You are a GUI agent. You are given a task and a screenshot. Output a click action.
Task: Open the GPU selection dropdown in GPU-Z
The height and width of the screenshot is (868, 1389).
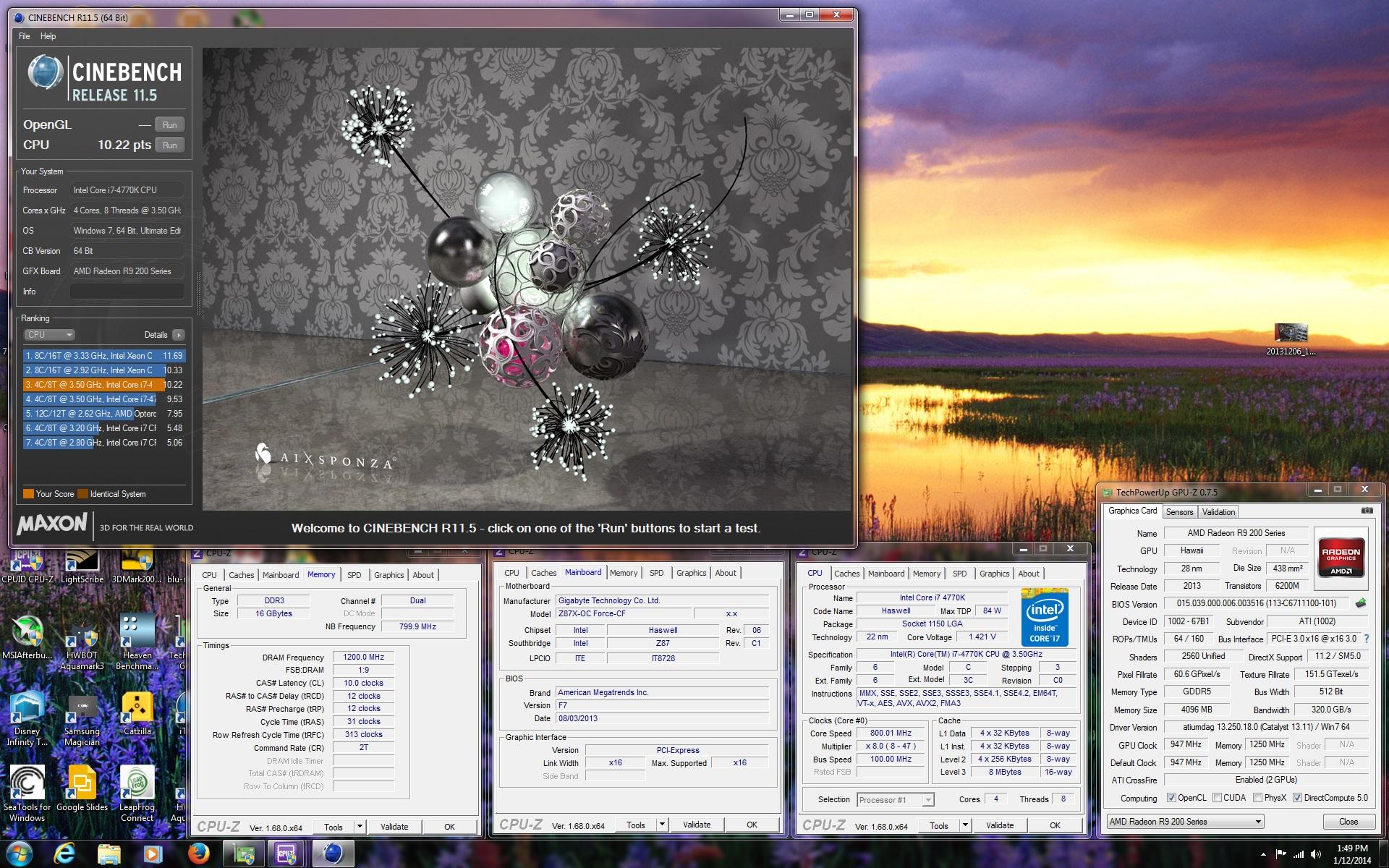click(x=1185, y=822)
